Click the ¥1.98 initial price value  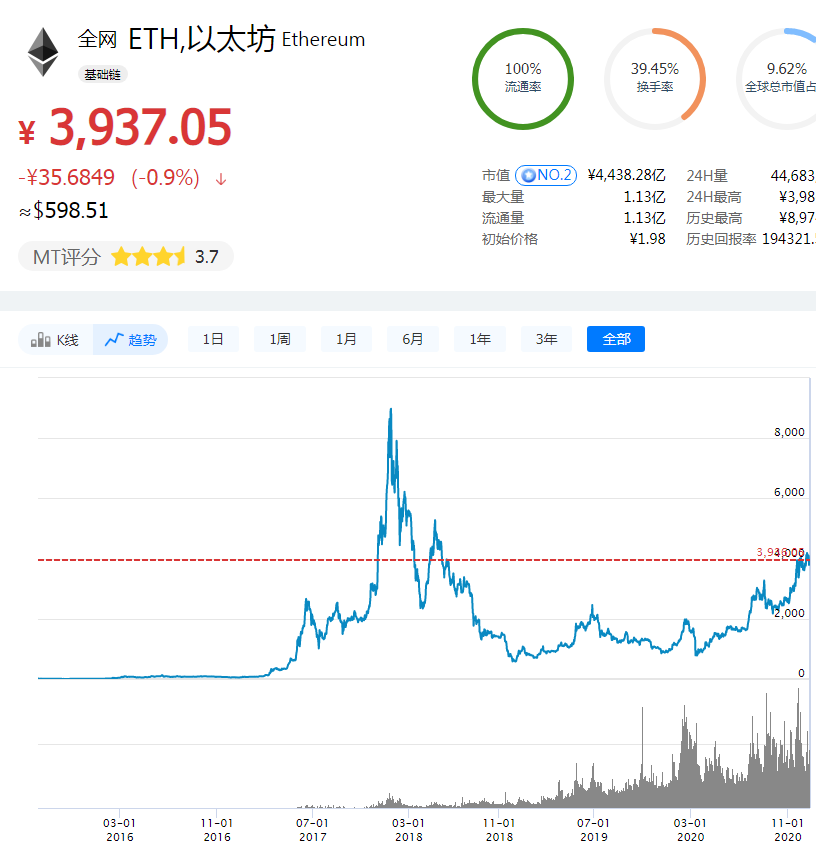pos(647,239)
